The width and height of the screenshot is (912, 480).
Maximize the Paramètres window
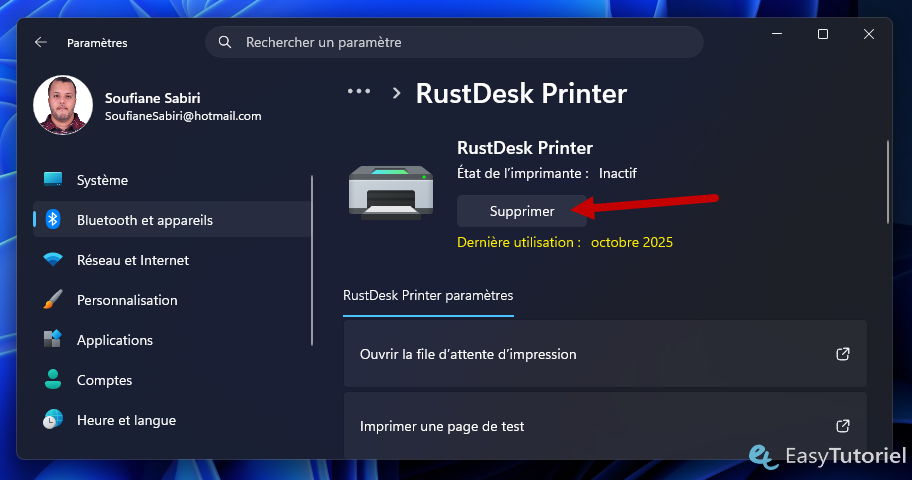pyautogui.click(x=822, y=34)
